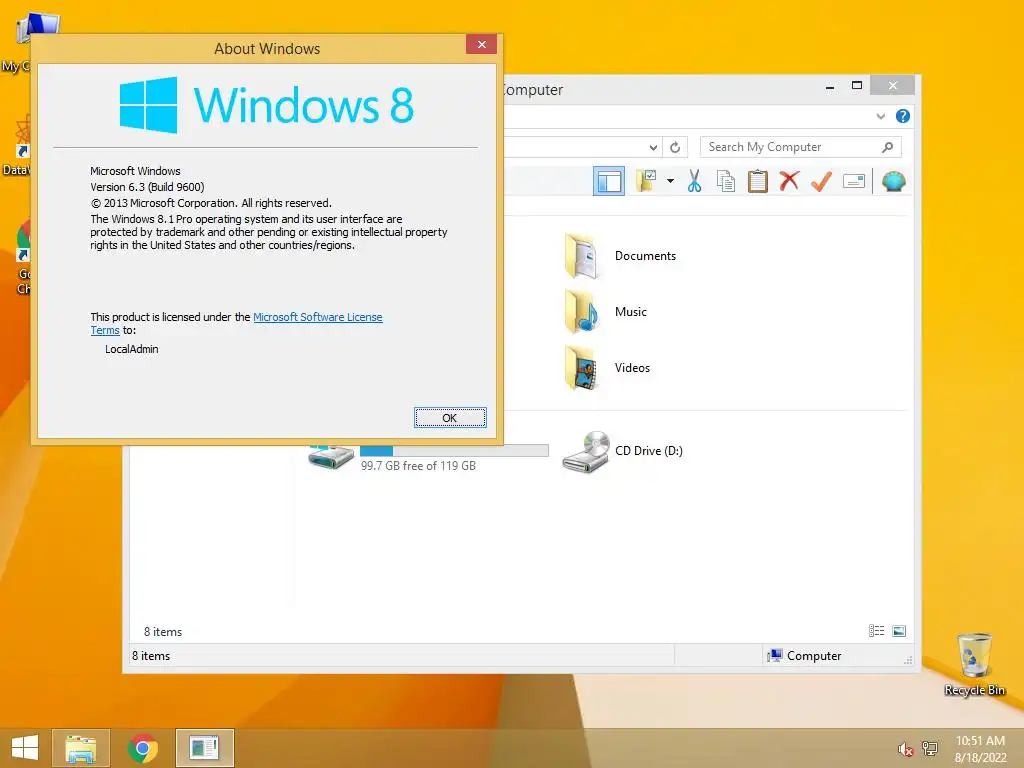Click the E-mail envelope toolbar icon

pos(854,181)
